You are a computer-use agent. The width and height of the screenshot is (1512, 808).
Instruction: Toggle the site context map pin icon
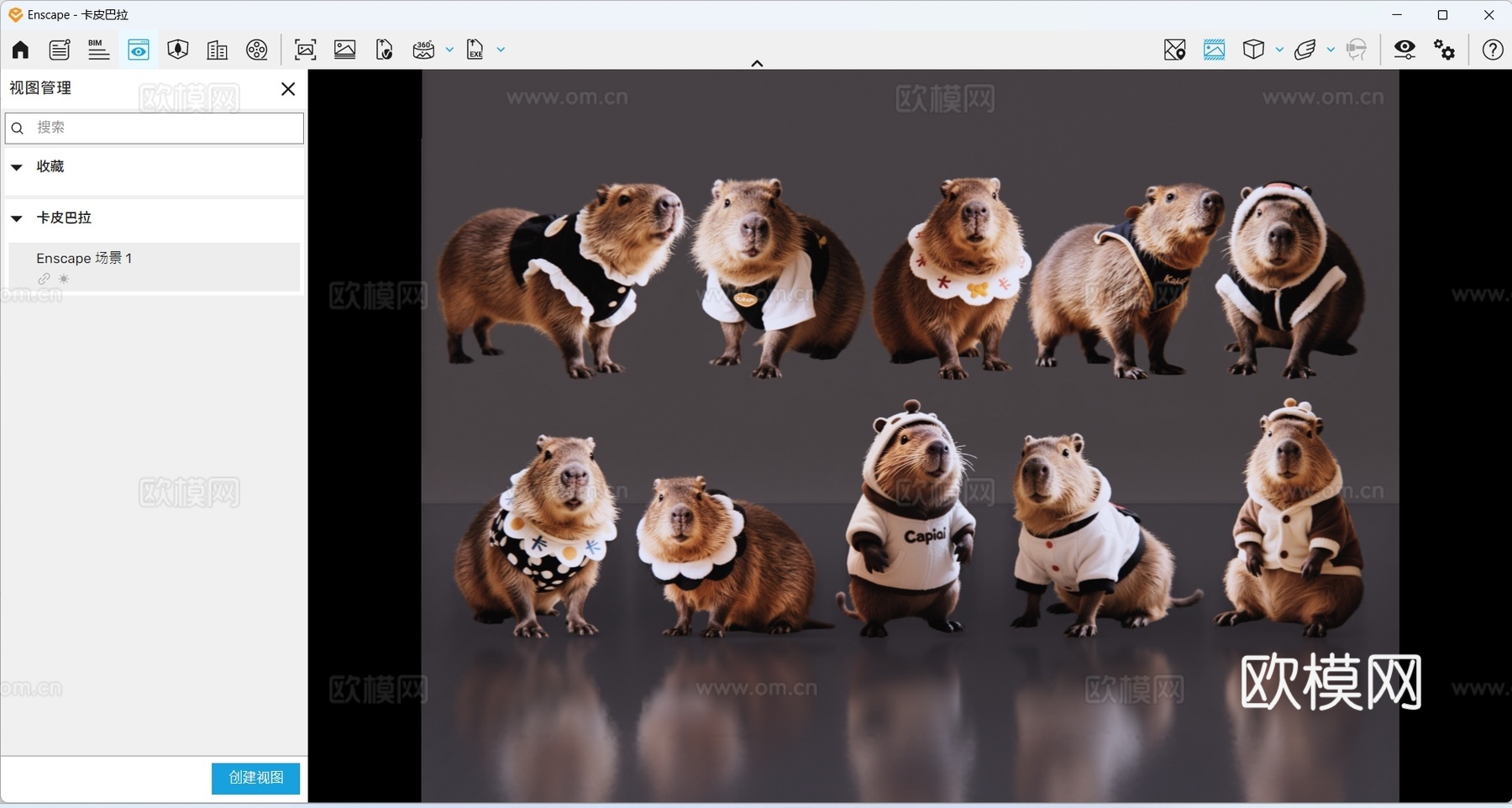[1174, 50]
